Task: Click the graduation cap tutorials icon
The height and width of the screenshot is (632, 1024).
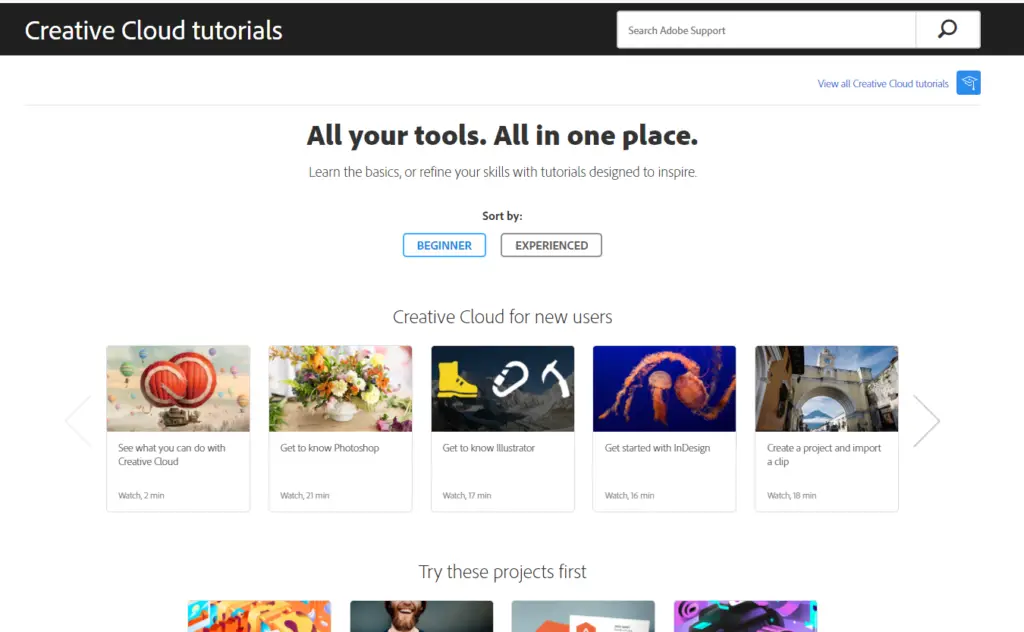Action: tap(968, 83)
